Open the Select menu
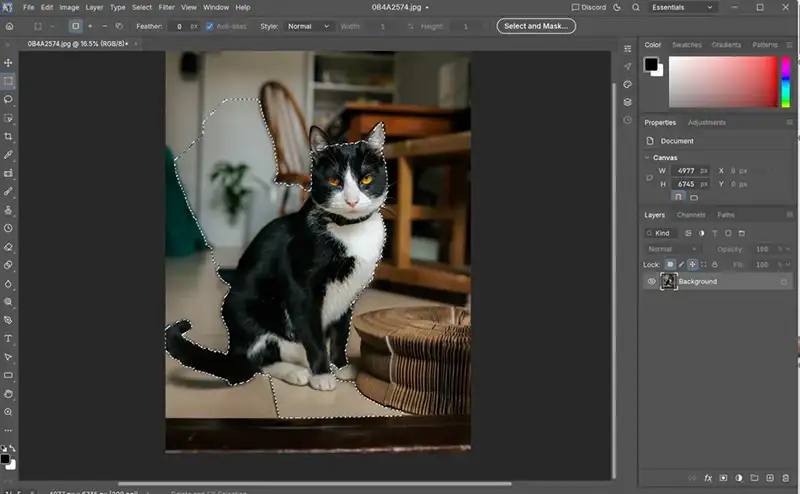Screen dimensions: 800x494 (142, 8)
